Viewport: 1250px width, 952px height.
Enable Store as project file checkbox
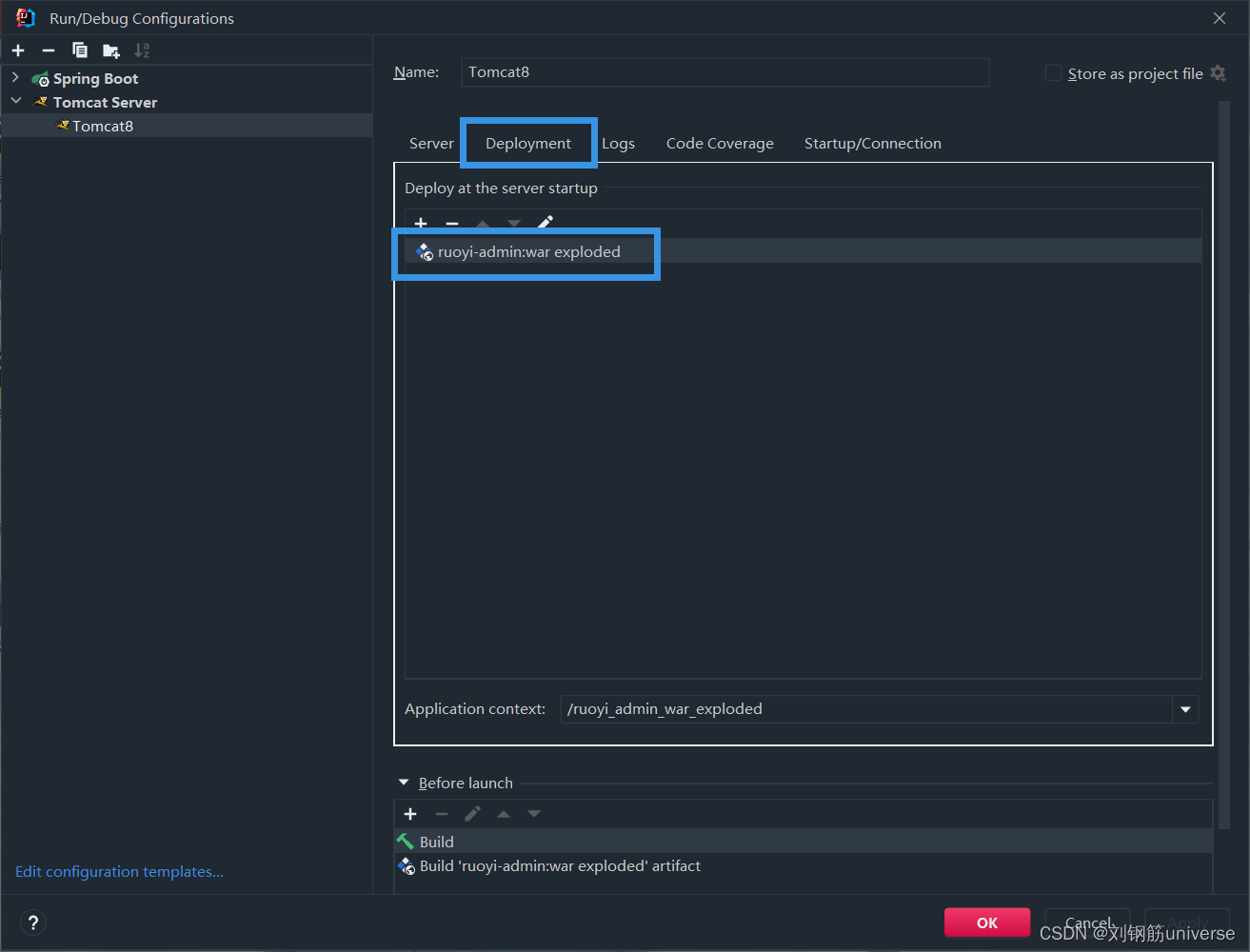tap(1053, 73)
